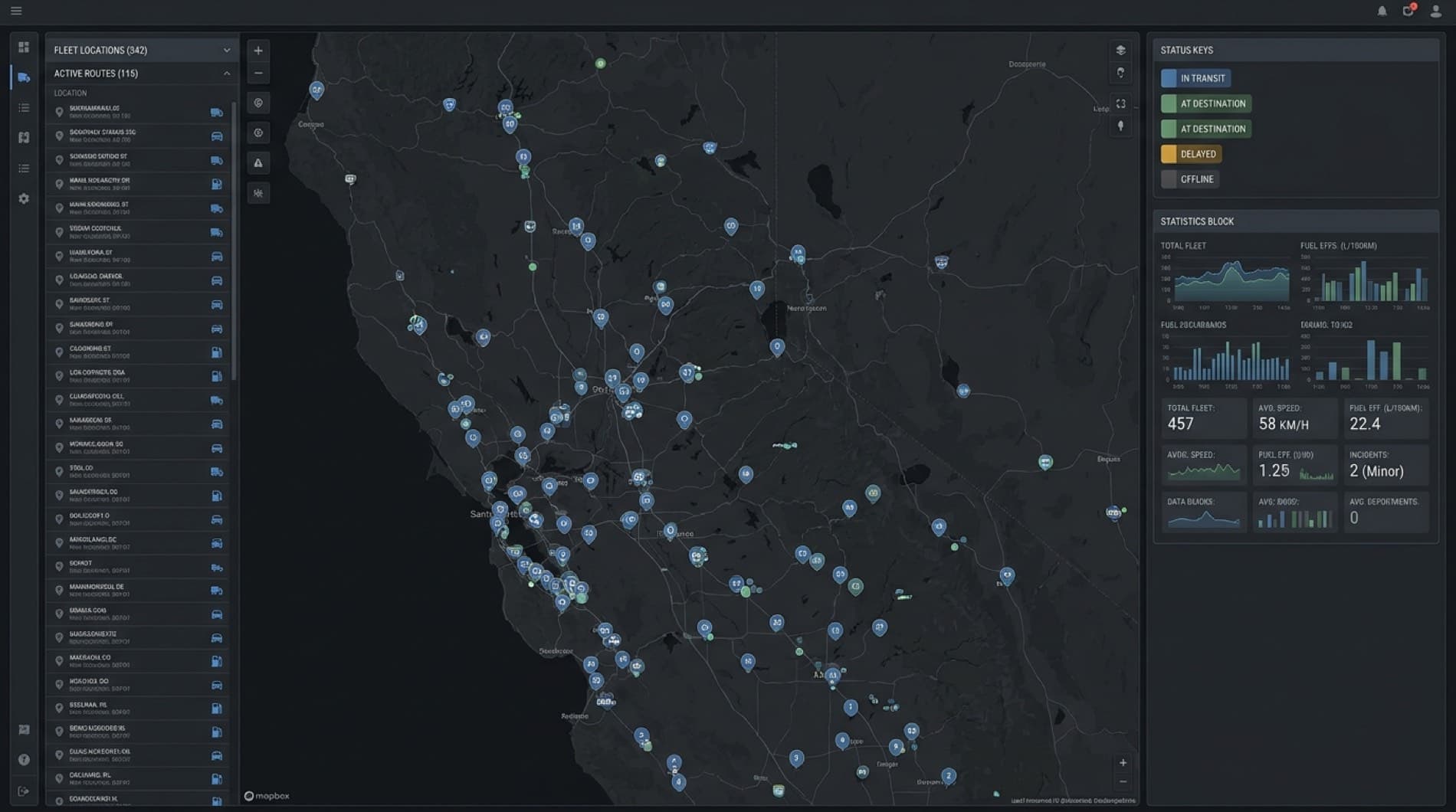
Task: Zoom out with the minus button beside the route list
Action: (258, 74)
